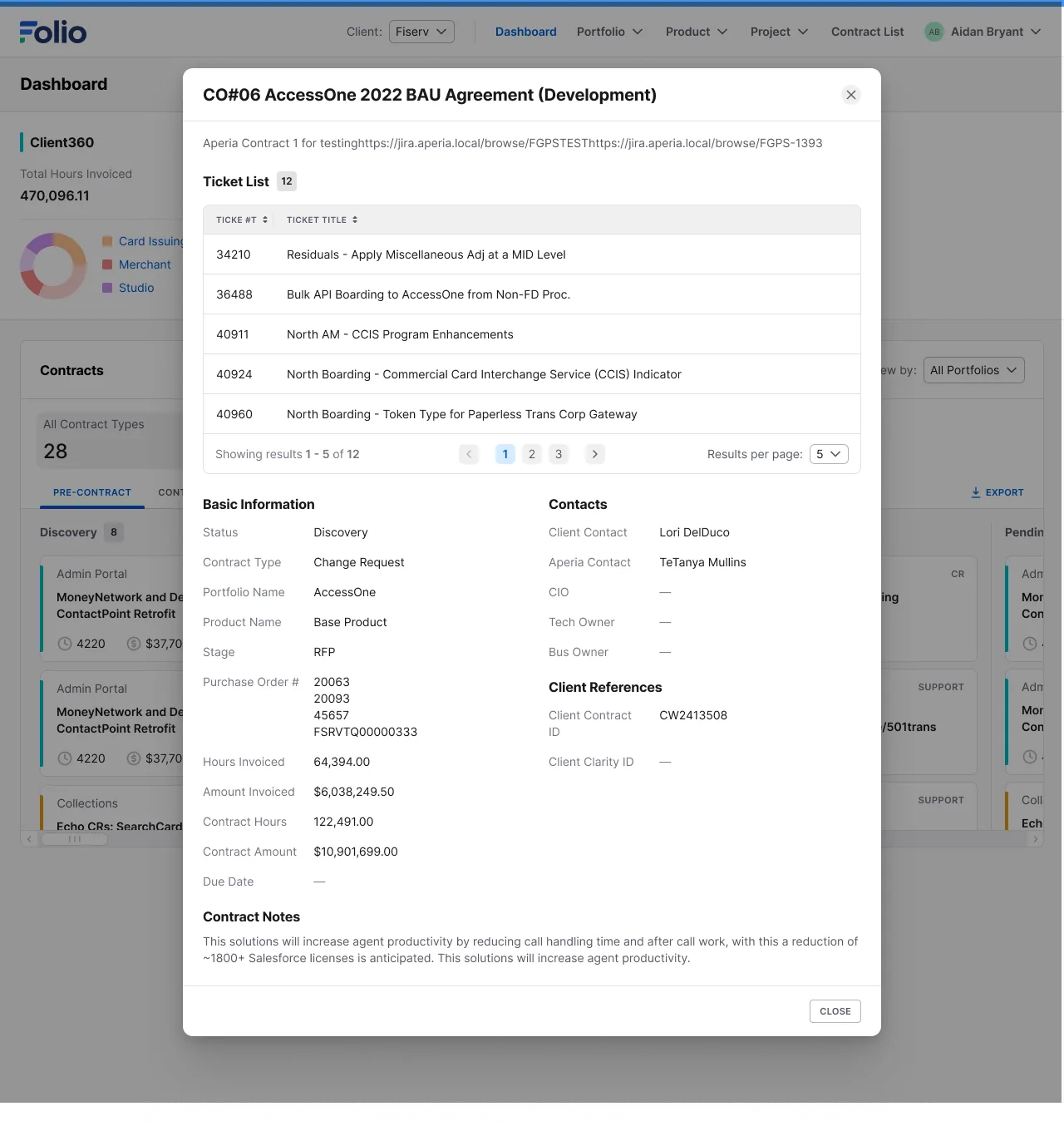Select ticket page 1
This screenshot has height=1126, width=1064.
tap(505, 454)
